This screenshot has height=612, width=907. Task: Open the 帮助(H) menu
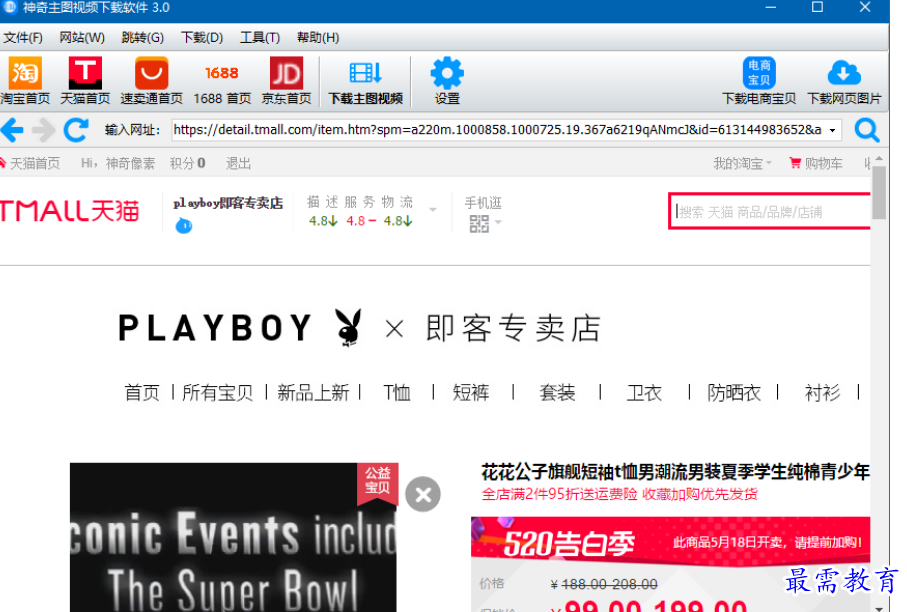tap(318, 38)
